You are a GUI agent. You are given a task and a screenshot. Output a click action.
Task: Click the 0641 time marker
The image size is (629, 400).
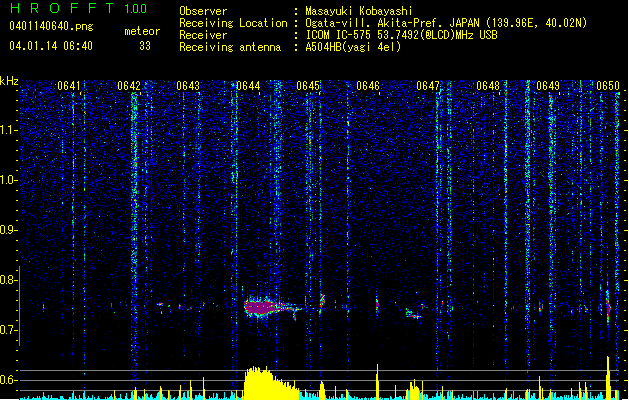point(69,86)
